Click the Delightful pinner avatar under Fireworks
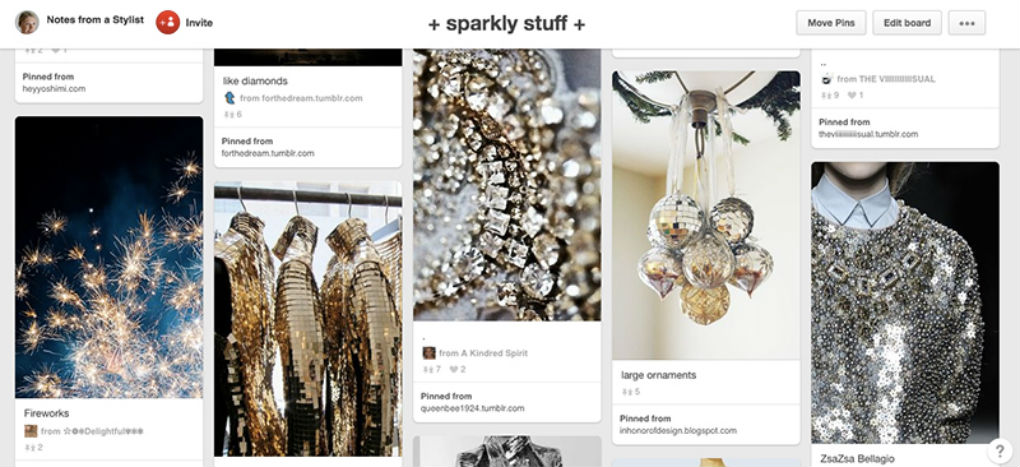 point(31,431)
